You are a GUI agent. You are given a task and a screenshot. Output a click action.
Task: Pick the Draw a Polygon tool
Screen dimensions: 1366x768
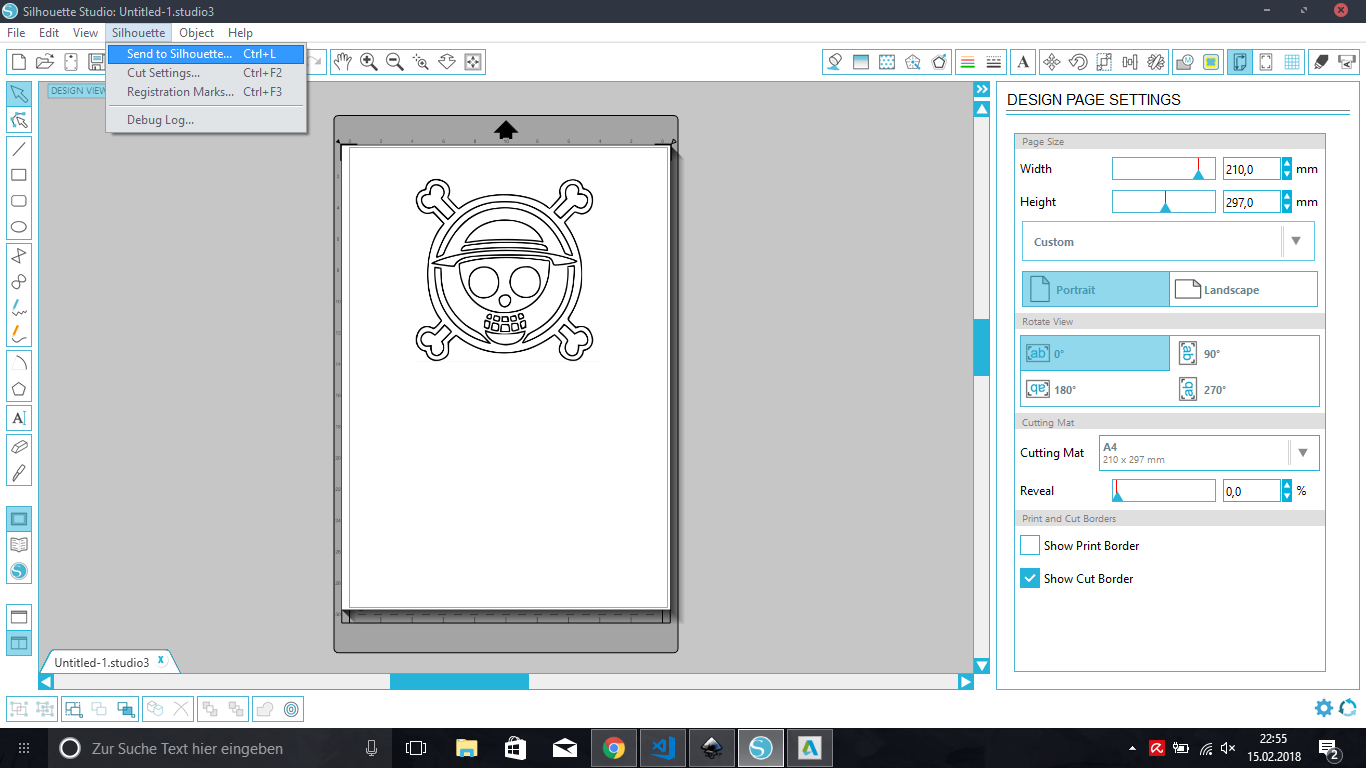tap(19, 388)
